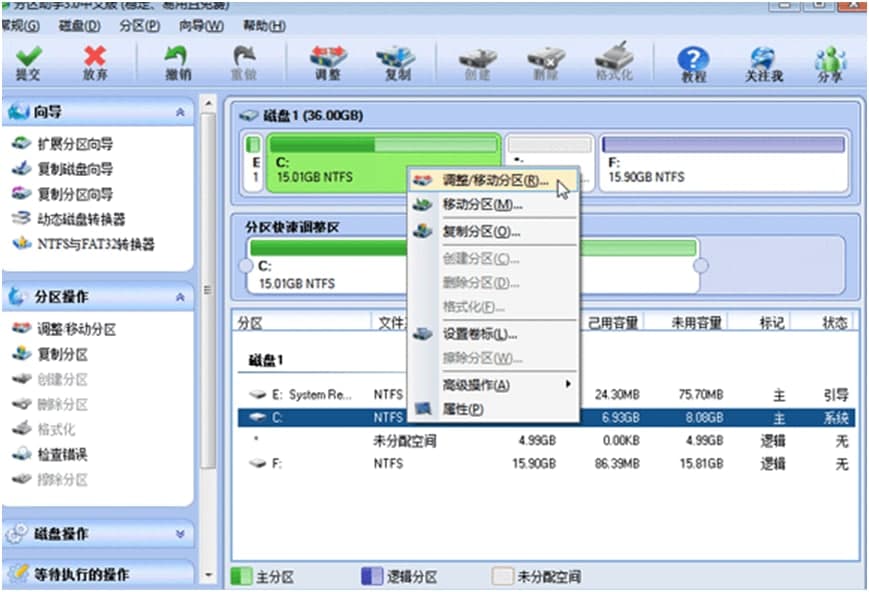This screenshot has width=869, height=592.
Task: Open the 磁盘(D) menu
Action: [80, 25]
